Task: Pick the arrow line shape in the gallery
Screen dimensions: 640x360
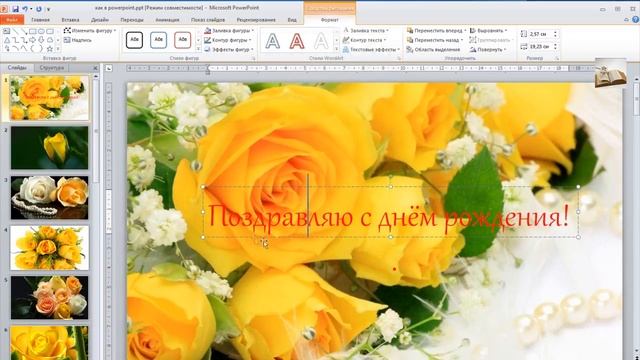Action: 24,31
